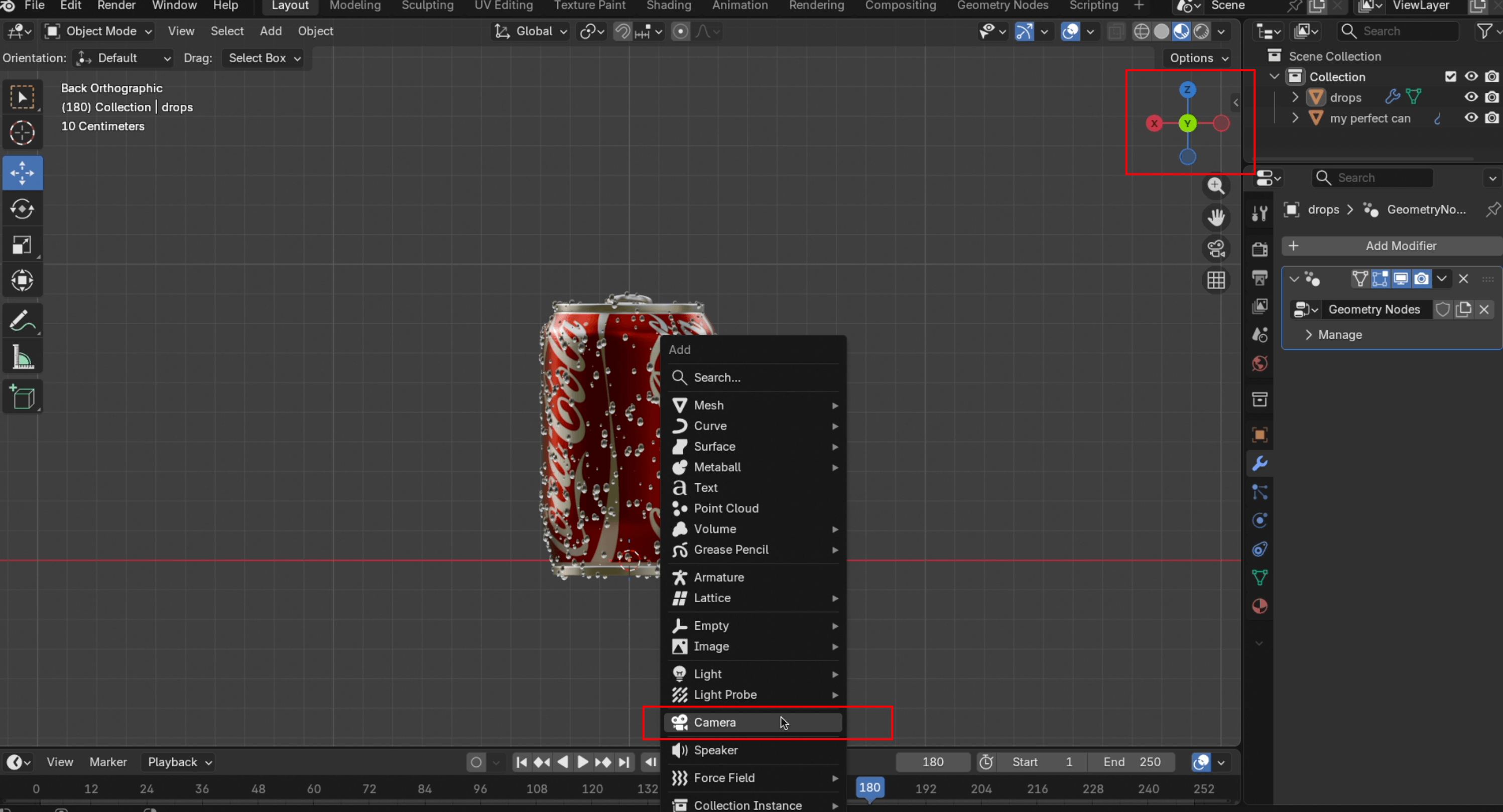
Task: Open Global transform orientation dropdown
Action: (x=531, y=32)
